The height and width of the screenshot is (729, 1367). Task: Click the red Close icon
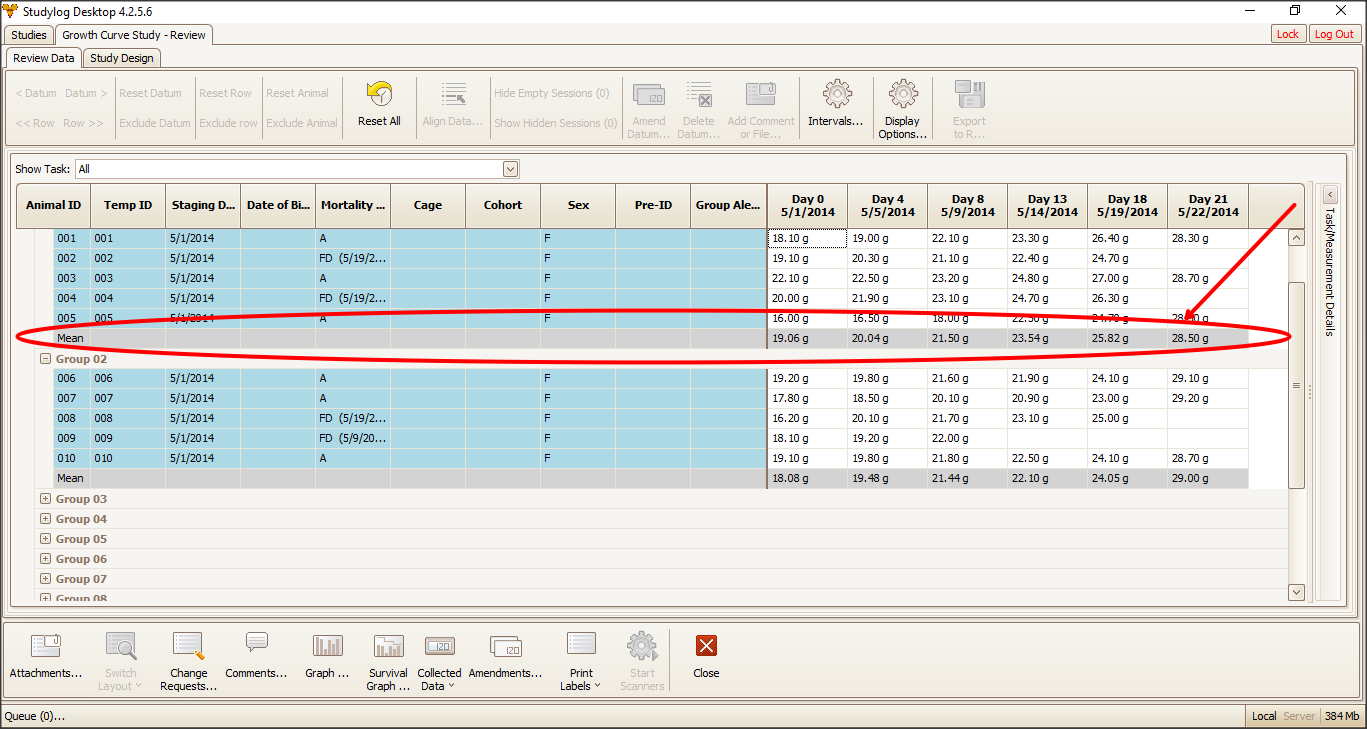point(706,645)
